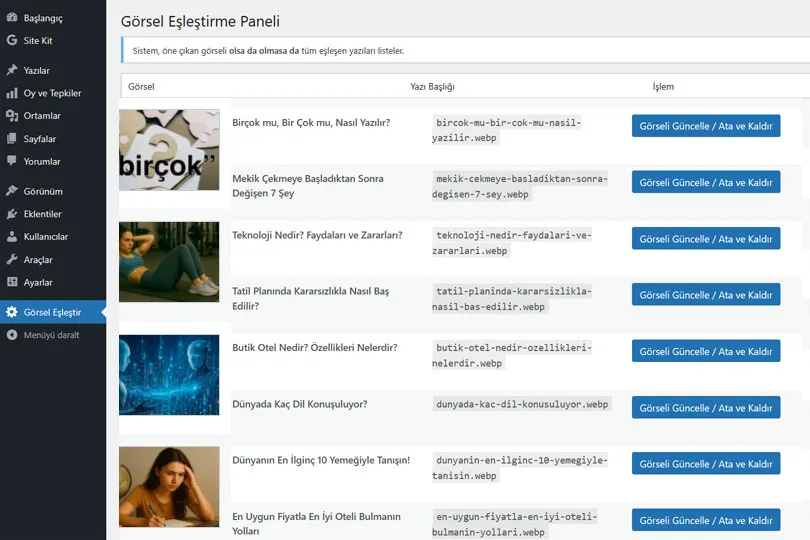The width and height of the screenshot is (810, 540).
Task: Open the Kullanıcılar menu item
Action: [45, 237]
